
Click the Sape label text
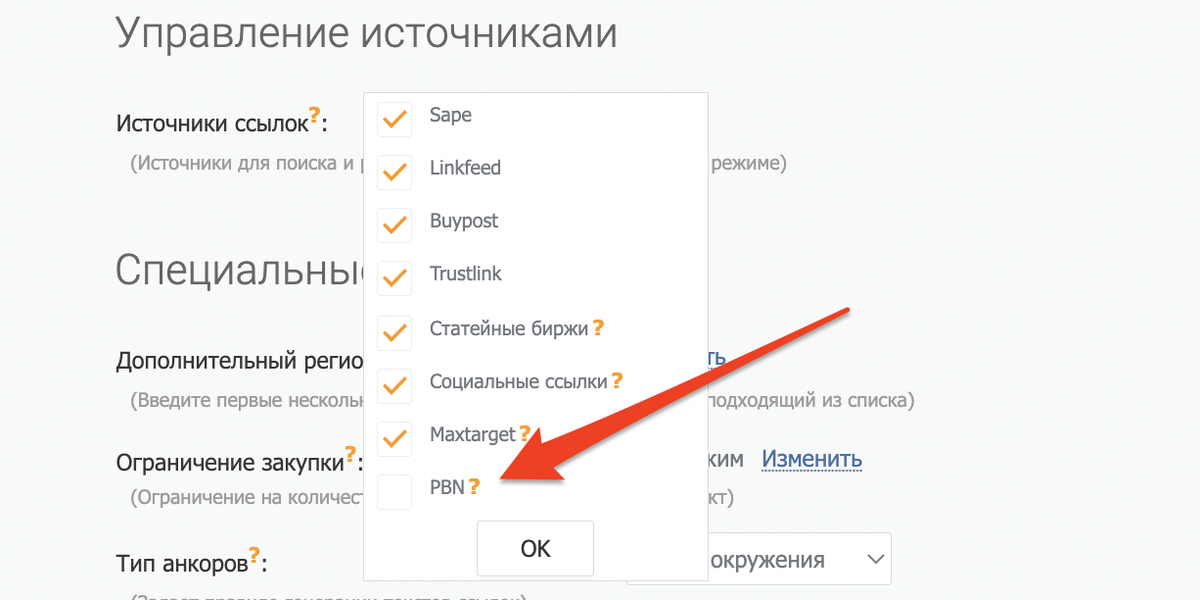click(450, 114)
